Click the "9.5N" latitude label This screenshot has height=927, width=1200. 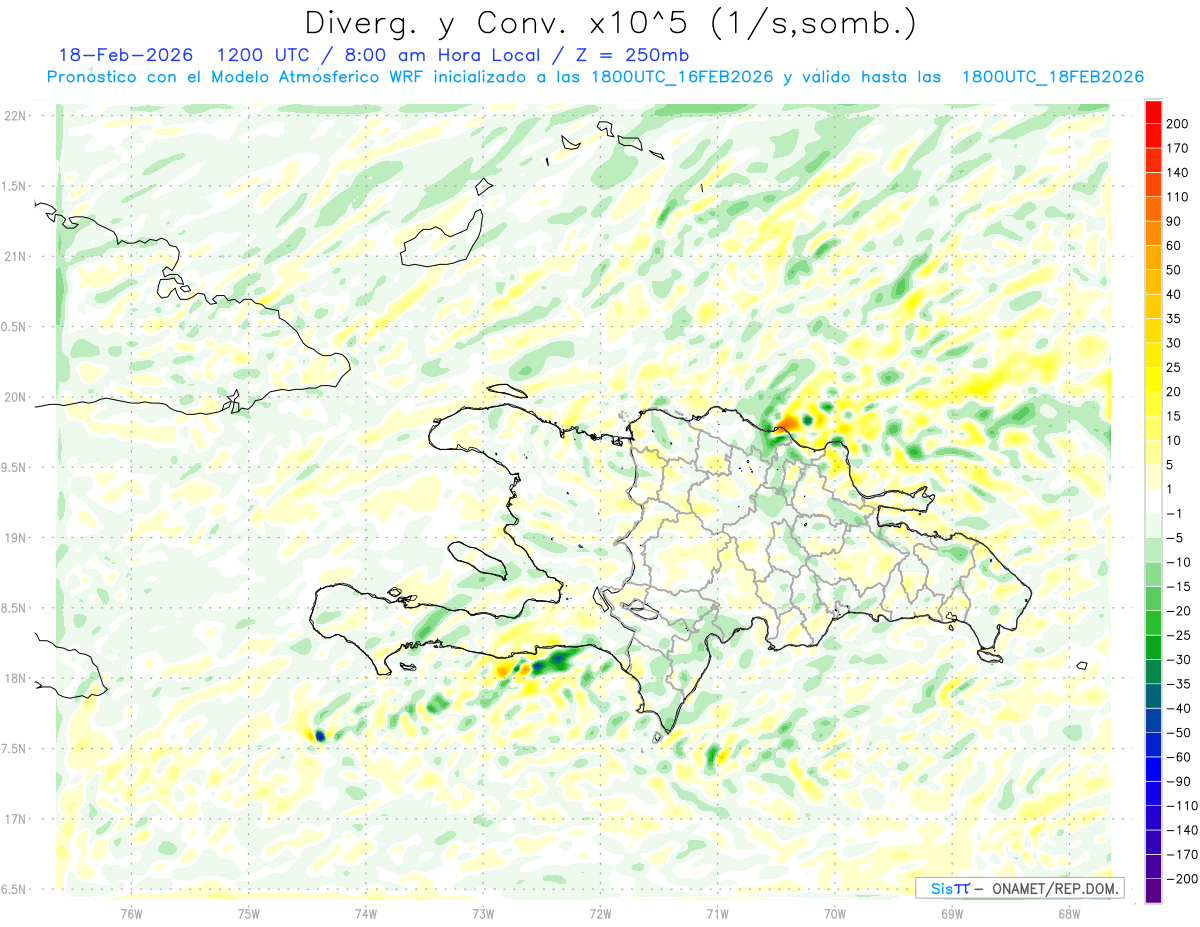click(15, 468)
